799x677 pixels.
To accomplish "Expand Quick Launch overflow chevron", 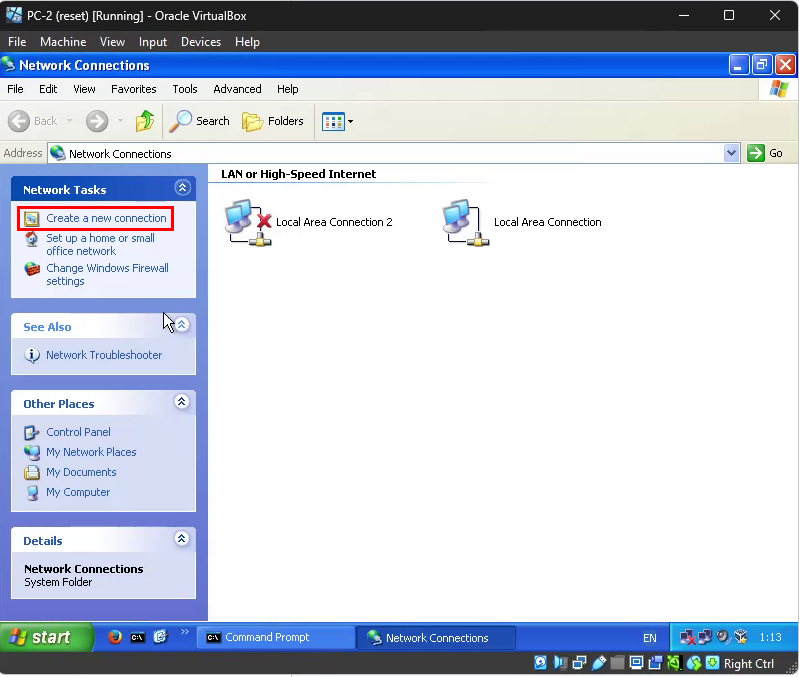I will click(184, 632).
